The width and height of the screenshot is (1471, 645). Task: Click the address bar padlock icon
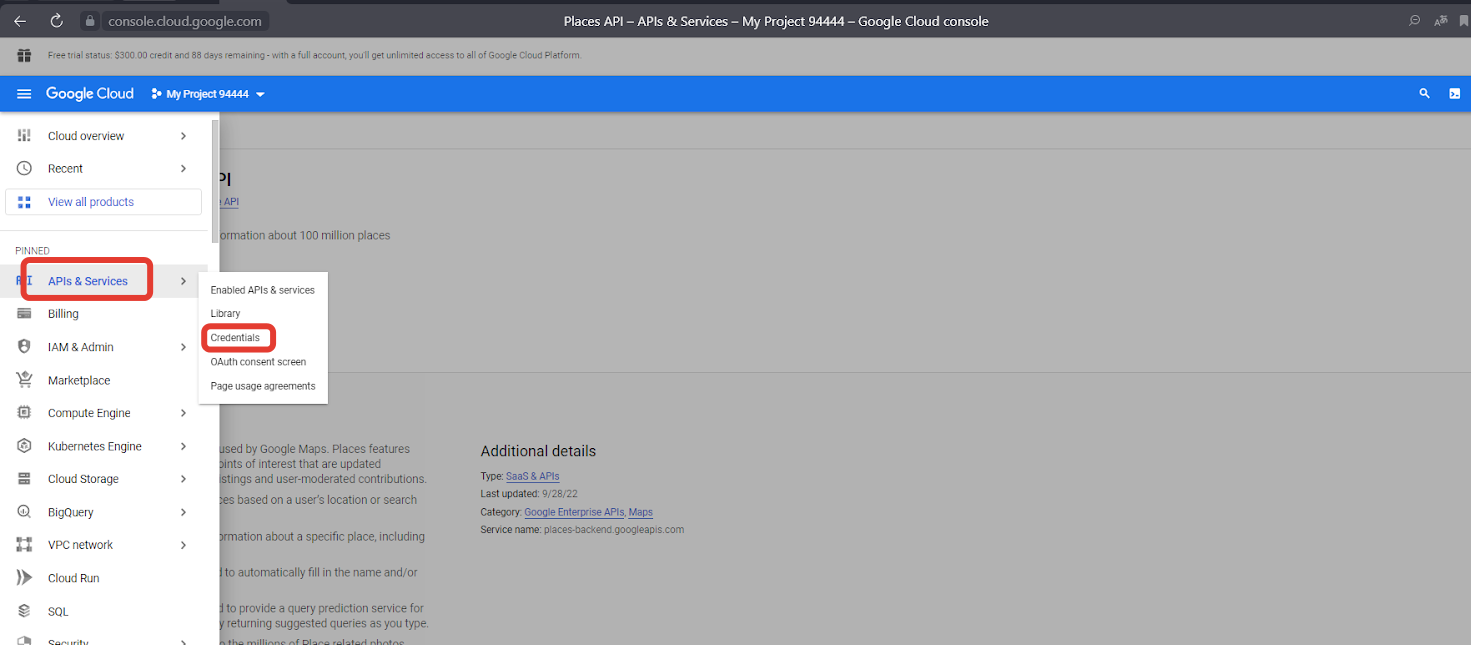(89, 21)
